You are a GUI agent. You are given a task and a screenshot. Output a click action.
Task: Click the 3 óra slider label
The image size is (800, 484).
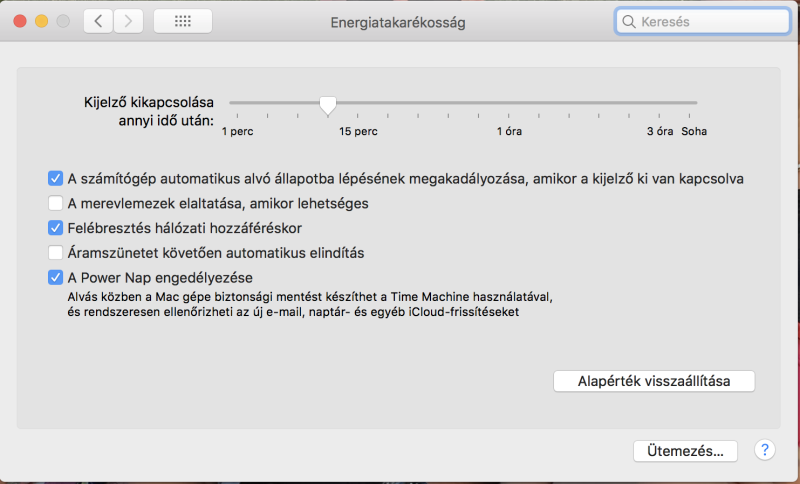660,131
